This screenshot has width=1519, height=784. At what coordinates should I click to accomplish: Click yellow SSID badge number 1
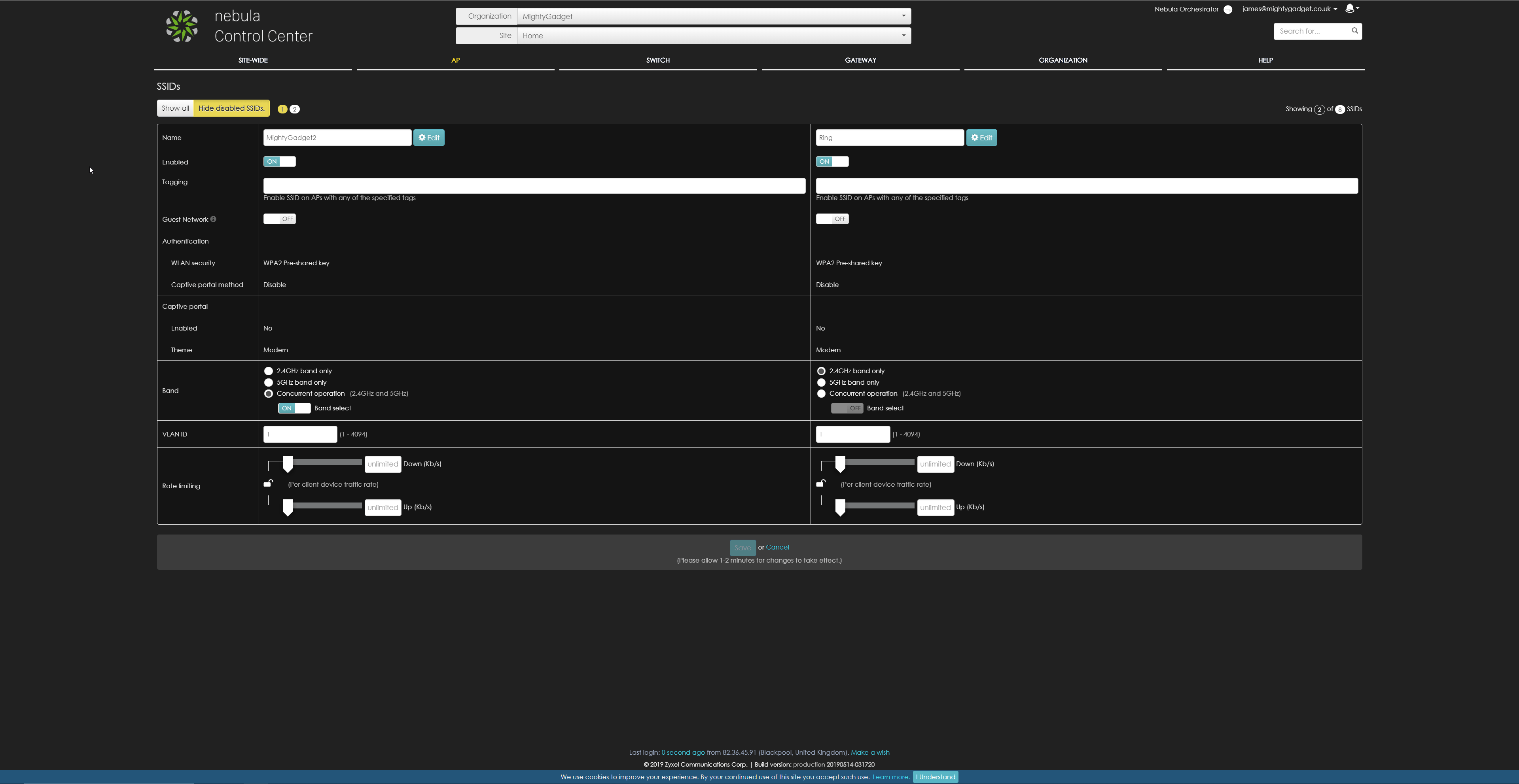click(x=282, y=109)
